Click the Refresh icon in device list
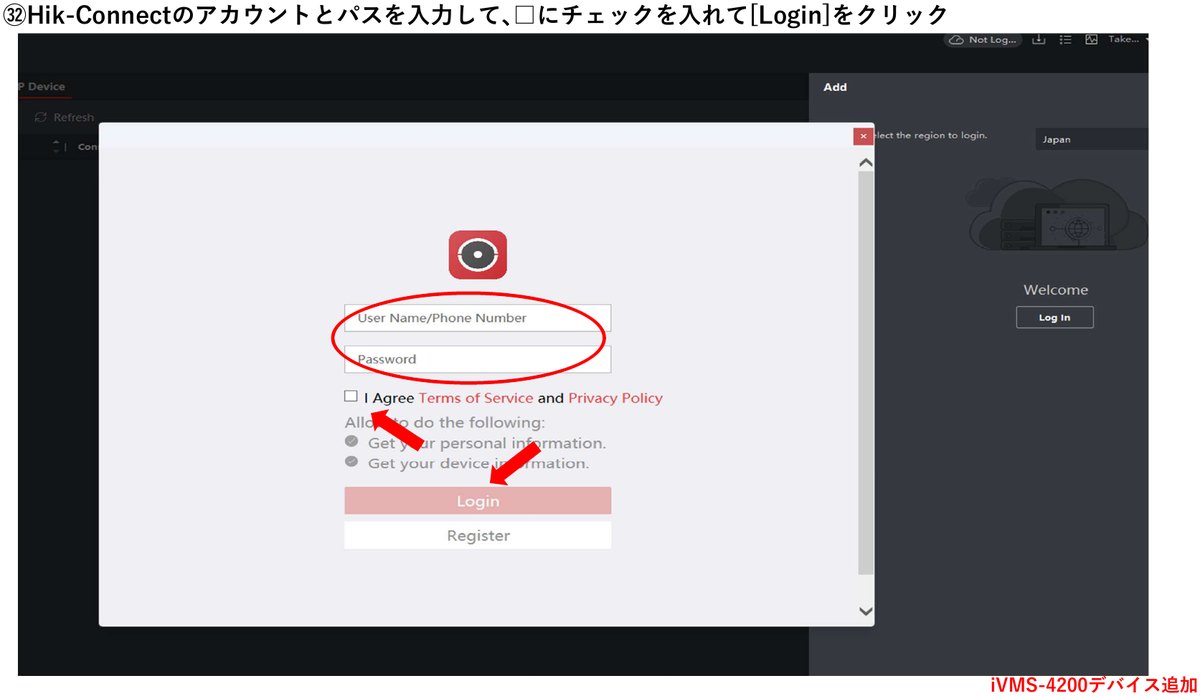Viewport: 1200px width, 696px height. pos(41,117)
